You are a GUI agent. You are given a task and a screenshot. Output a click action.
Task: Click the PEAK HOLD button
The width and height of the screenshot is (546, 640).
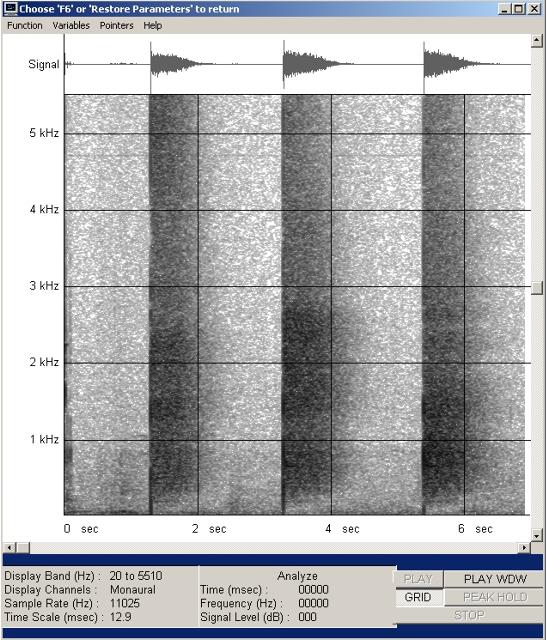coord(495,597)
